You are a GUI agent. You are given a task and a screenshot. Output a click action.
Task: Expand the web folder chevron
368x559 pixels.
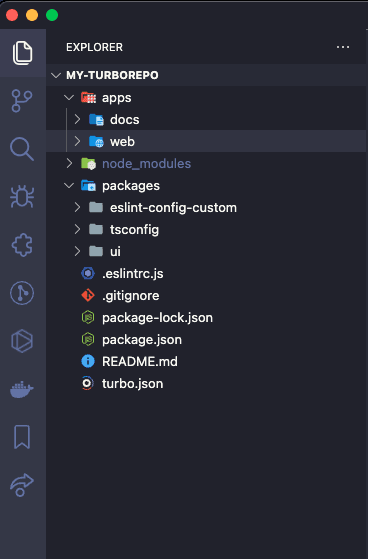(x=77, y=142)
